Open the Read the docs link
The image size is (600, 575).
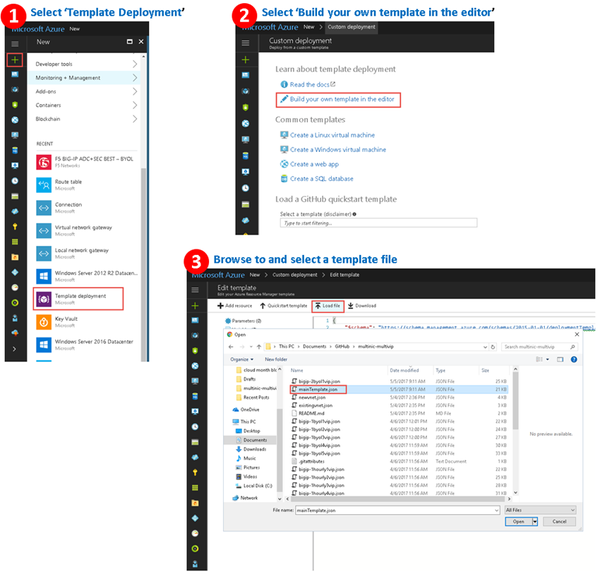pyautogui.click(x=312, y=85)
